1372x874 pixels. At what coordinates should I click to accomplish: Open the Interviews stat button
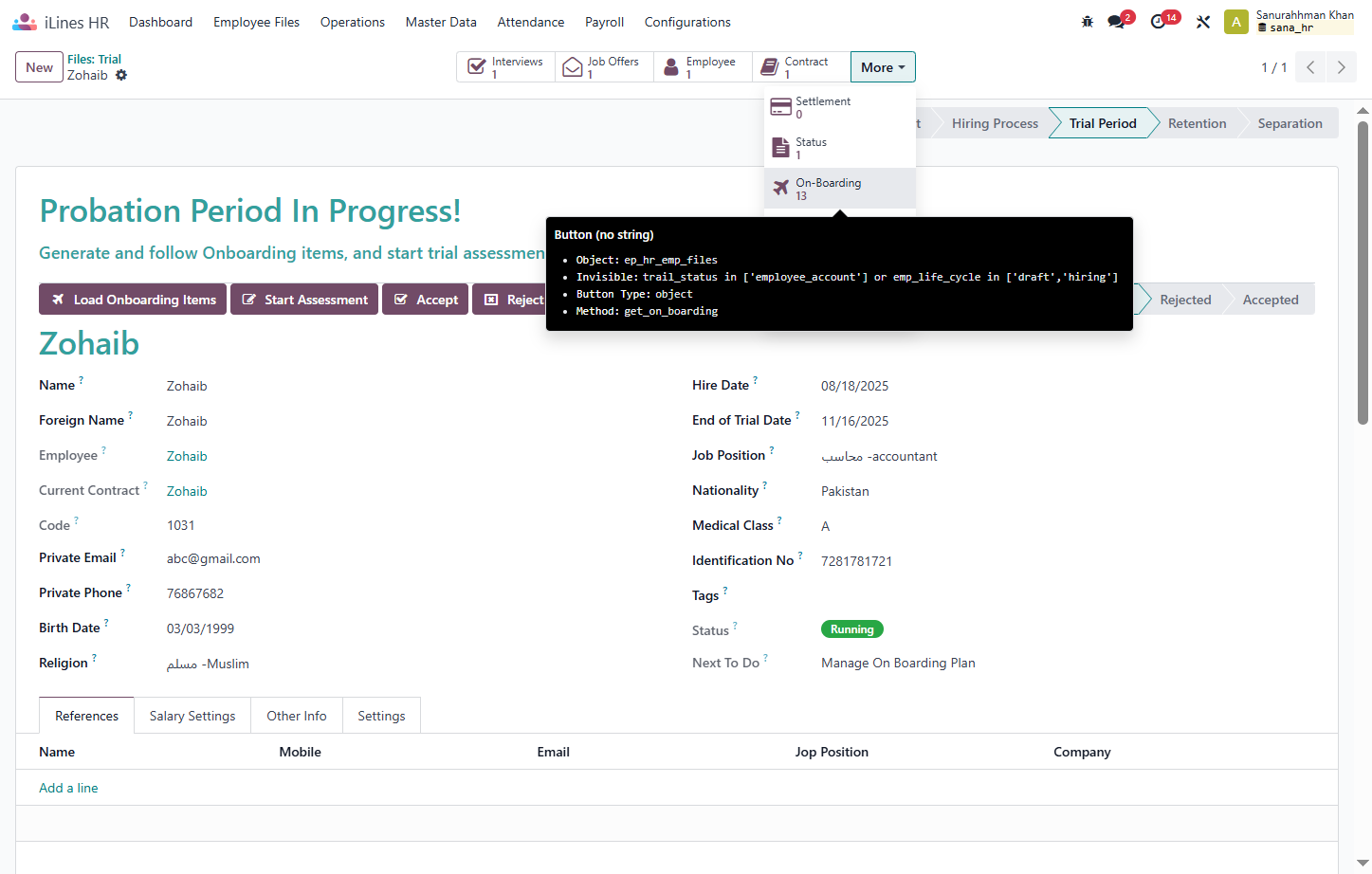coord(506,67)
